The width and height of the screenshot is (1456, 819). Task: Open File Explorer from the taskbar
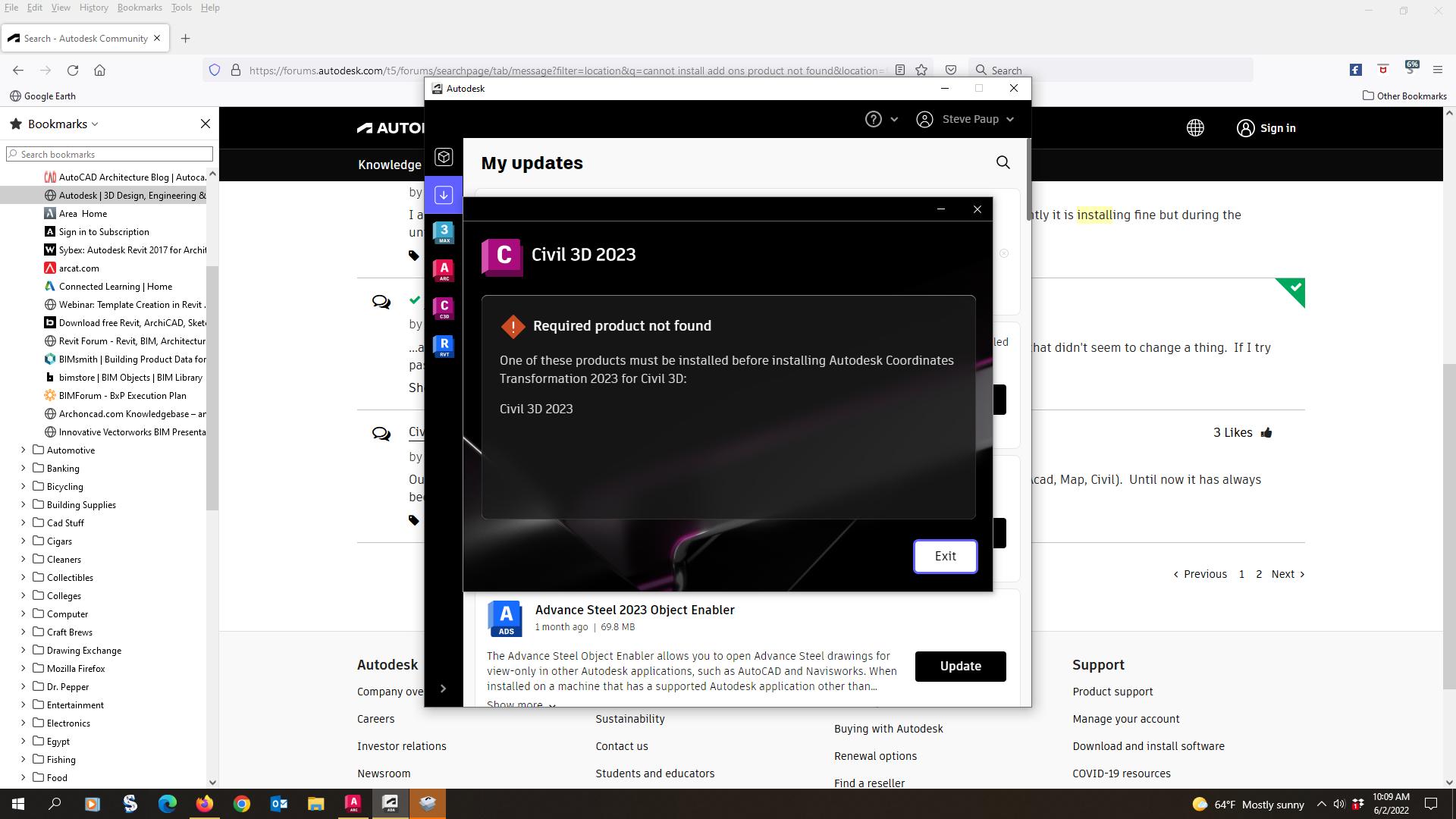click(316, 804)
